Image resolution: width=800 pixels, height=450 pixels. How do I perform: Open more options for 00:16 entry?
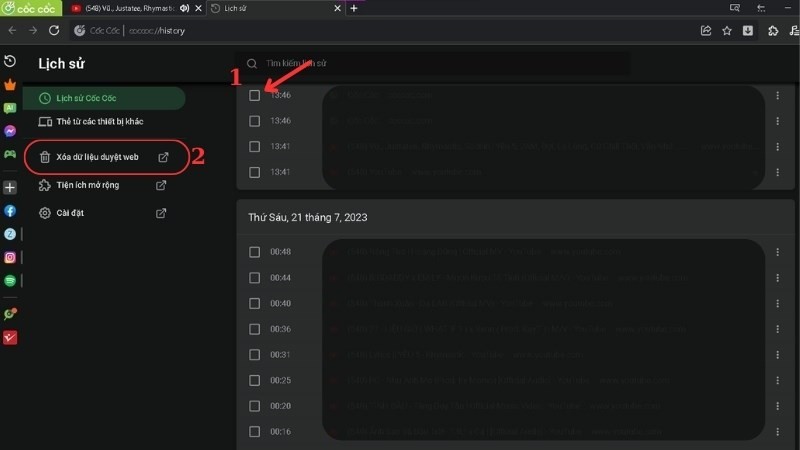point(778,432)
